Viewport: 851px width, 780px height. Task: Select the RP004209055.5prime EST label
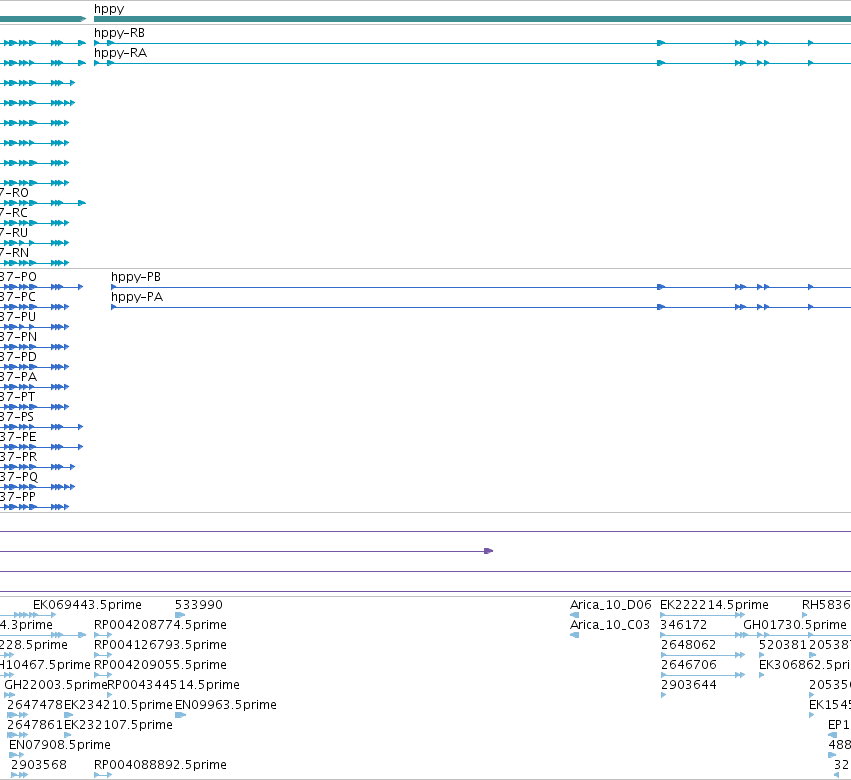pos(160,665)
